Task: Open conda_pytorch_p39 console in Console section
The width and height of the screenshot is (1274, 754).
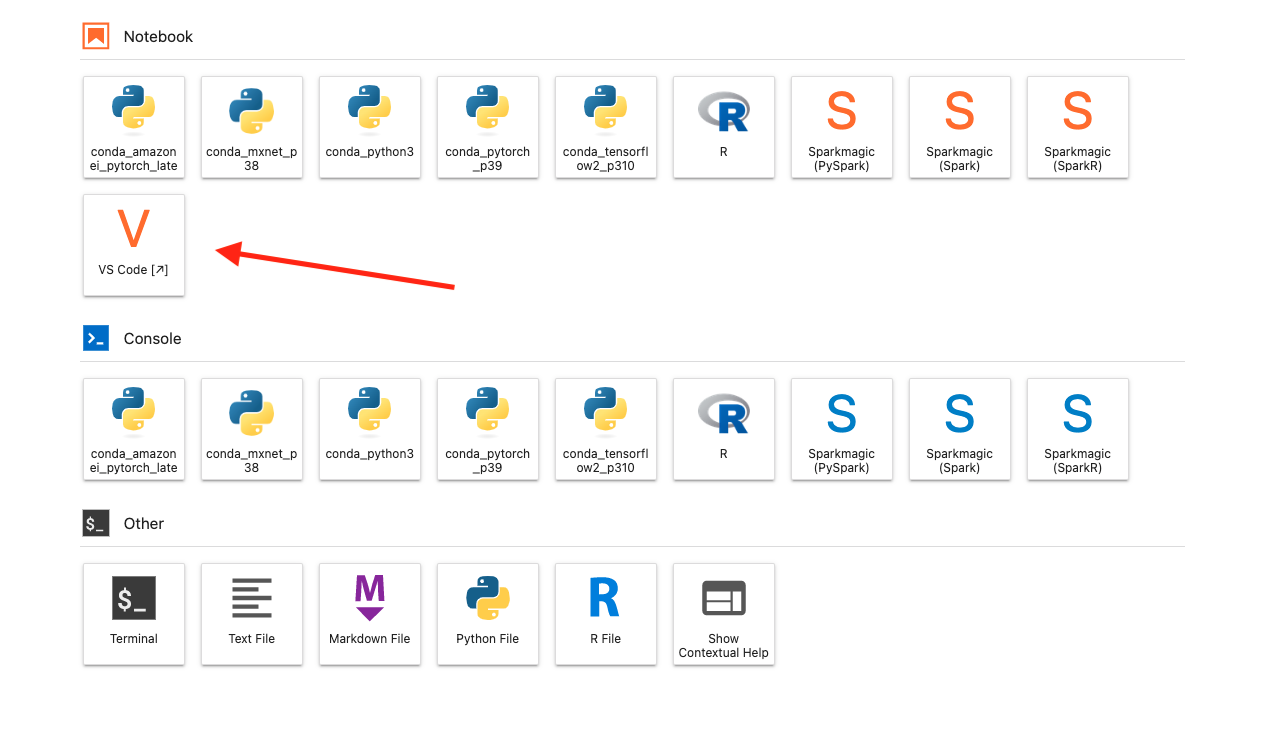Action: pyautogui.click(x=488, y=429)
